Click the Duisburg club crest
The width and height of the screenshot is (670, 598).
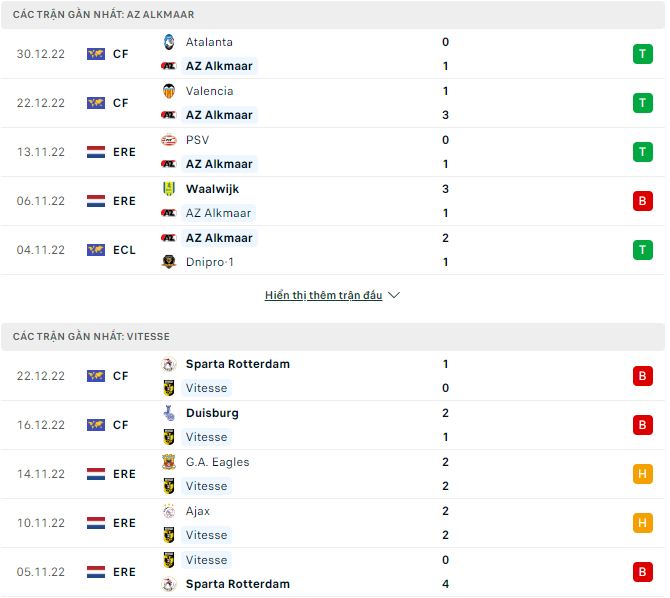(169, 413)
